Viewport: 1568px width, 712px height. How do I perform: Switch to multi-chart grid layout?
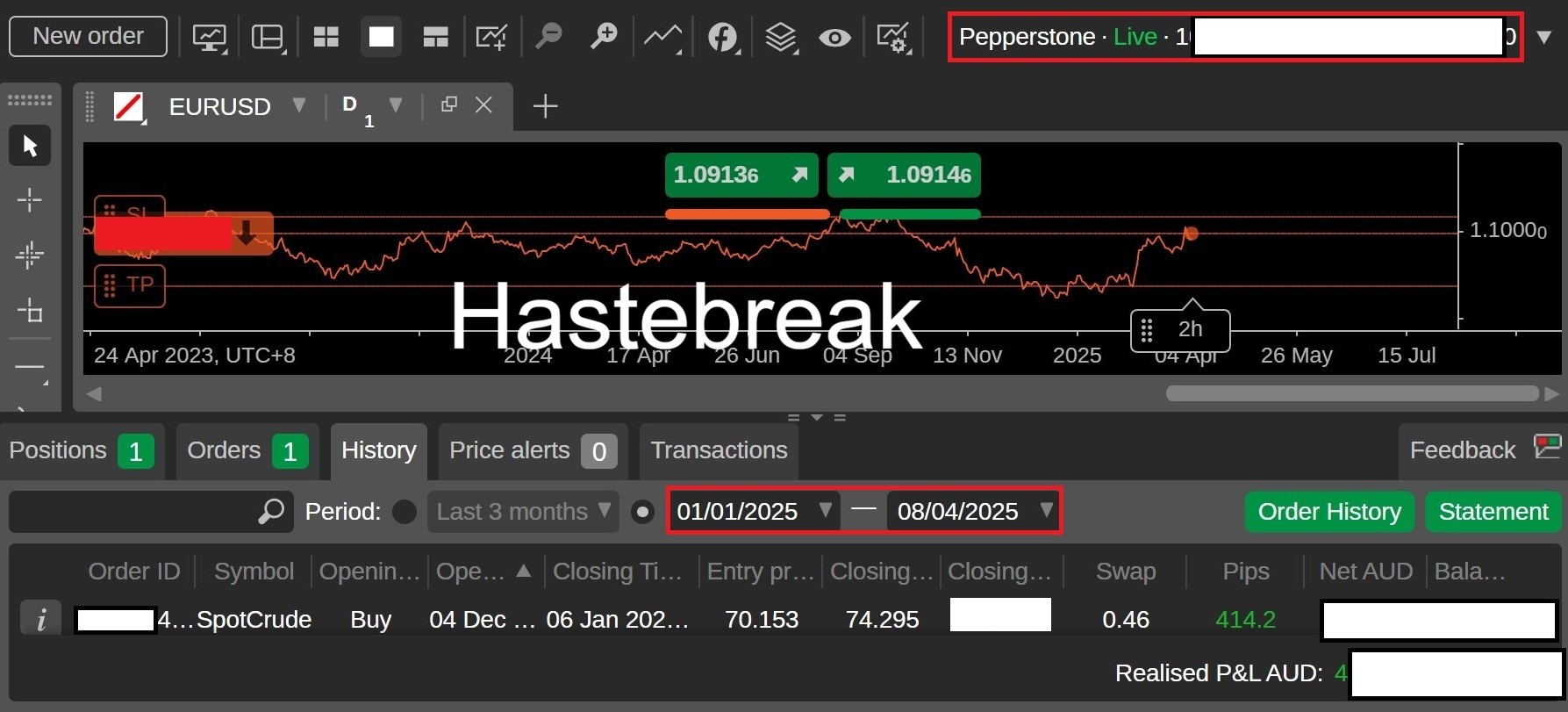pos(326,37)
